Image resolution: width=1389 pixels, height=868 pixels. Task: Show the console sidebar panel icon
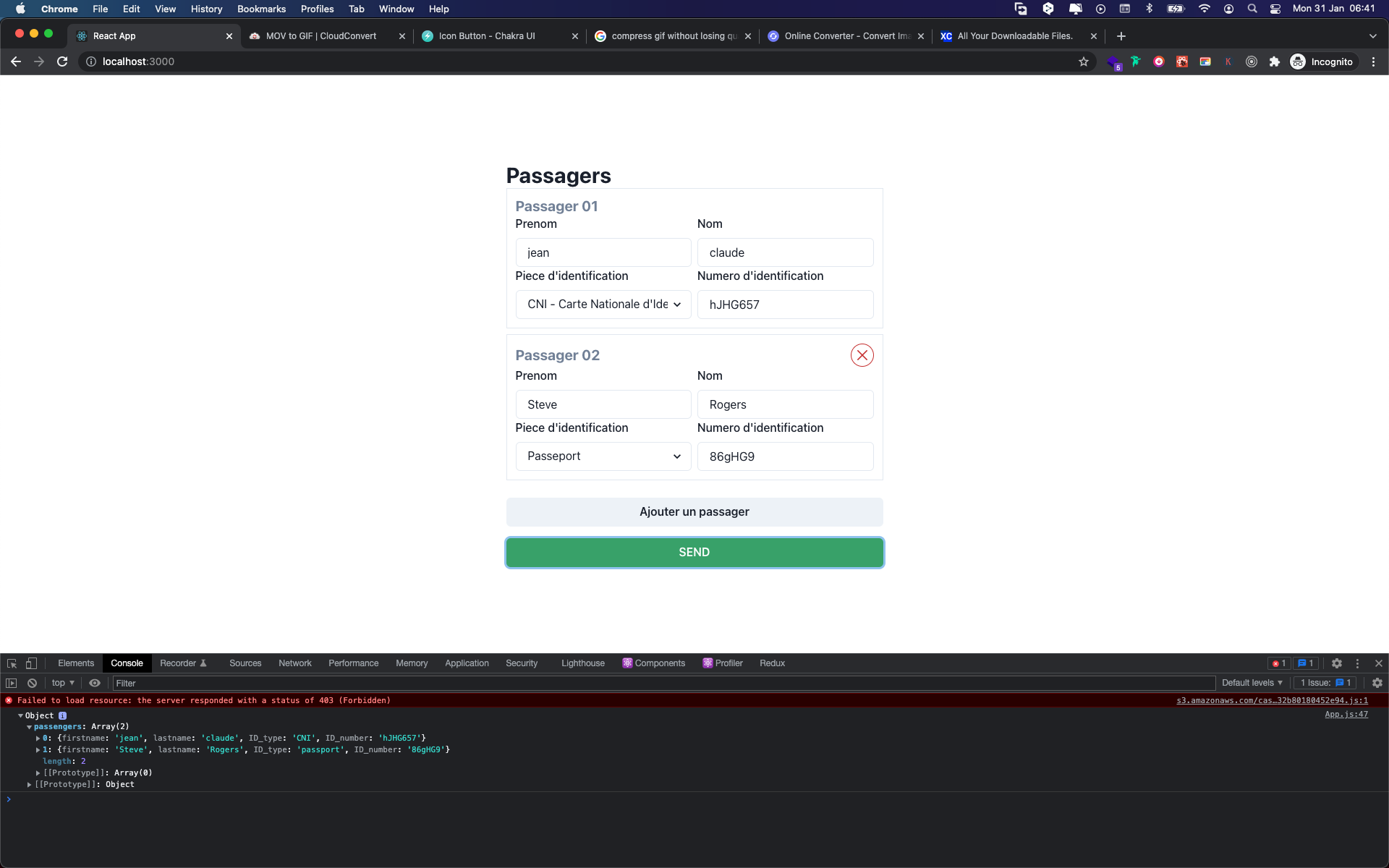(x=12, y=683)
